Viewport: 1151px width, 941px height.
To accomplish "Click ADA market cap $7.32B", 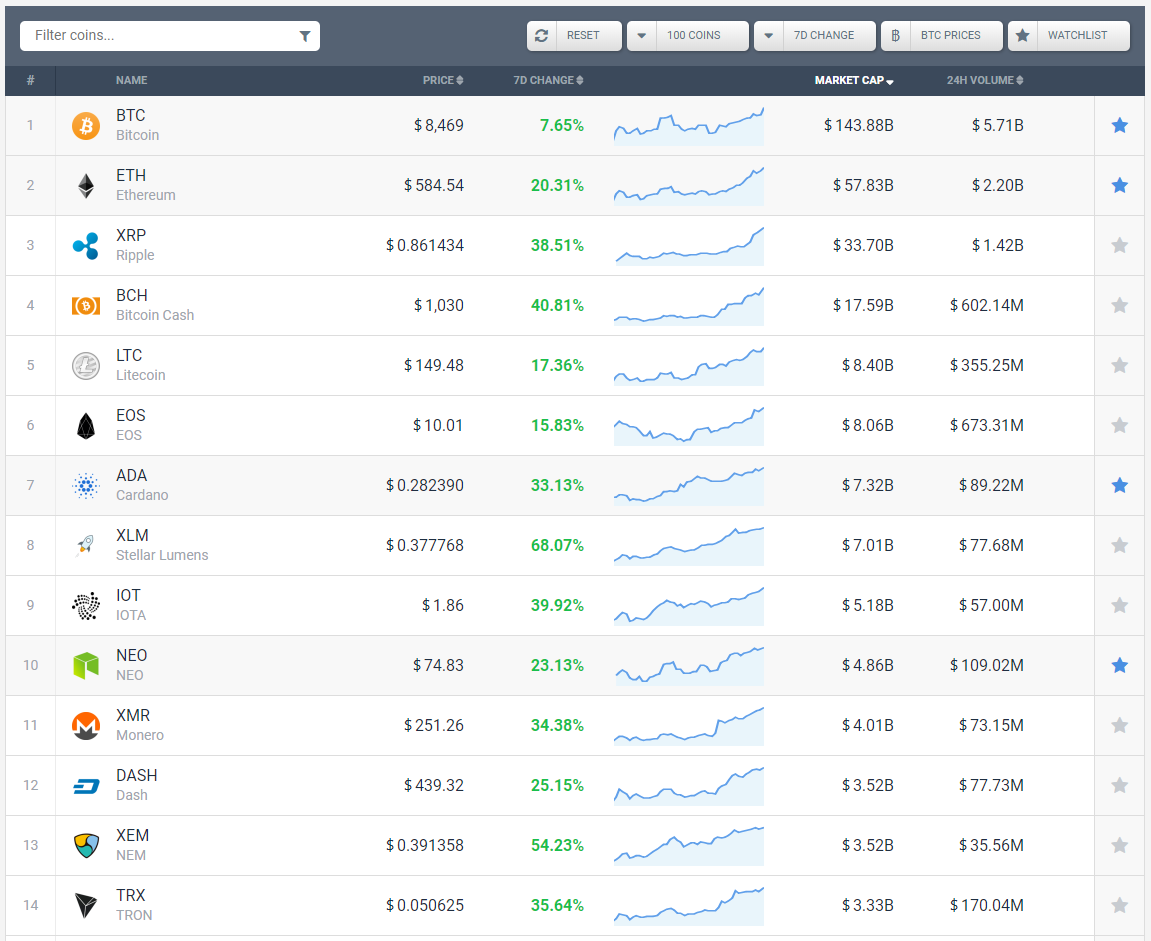I will coord(868,485).
